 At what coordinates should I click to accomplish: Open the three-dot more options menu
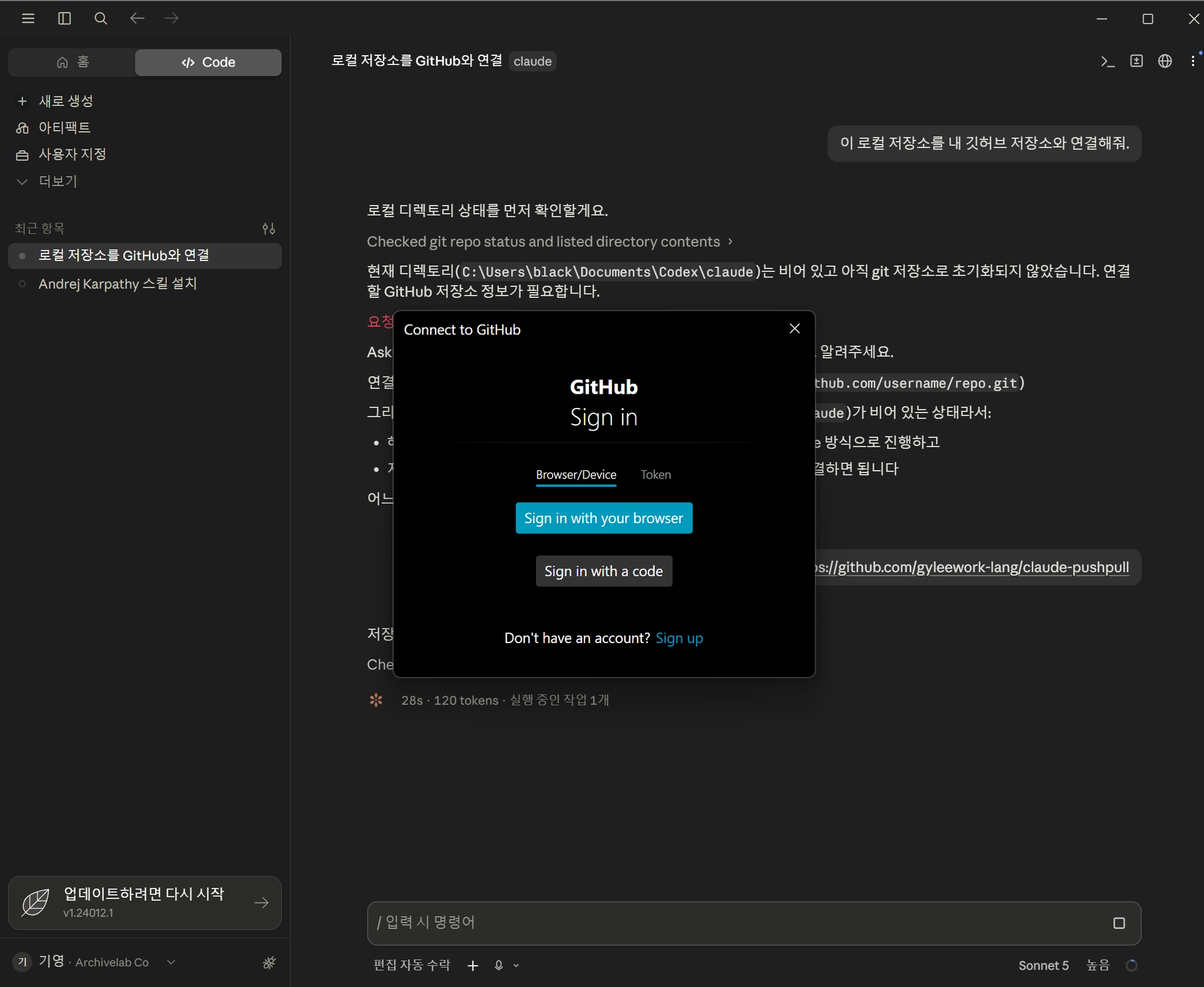pos(1193,61)
